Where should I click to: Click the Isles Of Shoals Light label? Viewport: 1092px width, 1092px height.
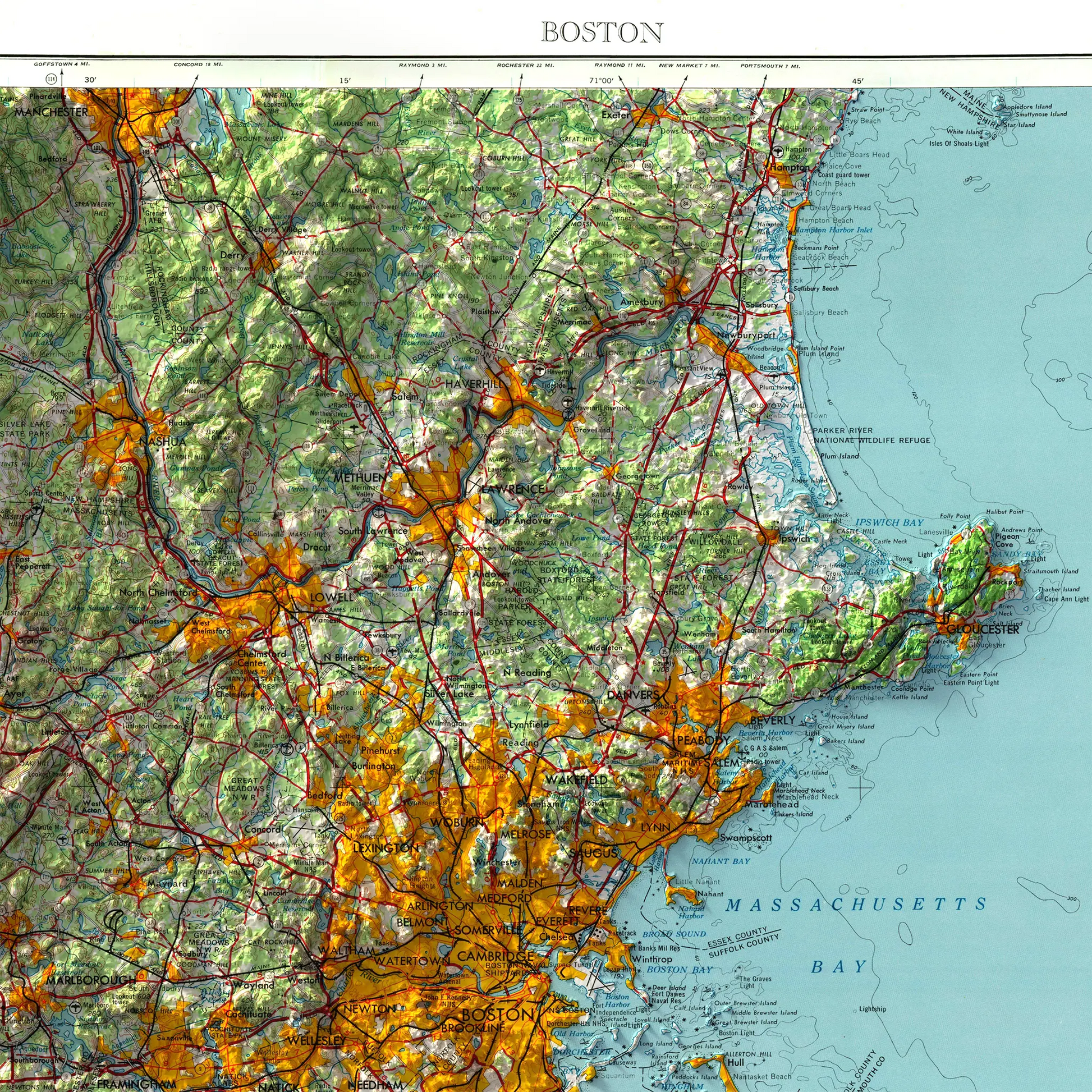(x=958, y=144)
